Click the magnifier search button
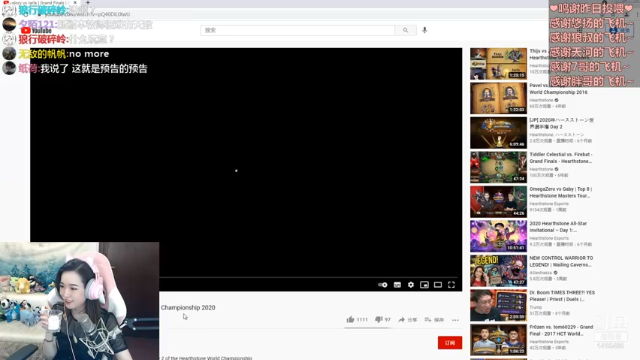 click(405, 30)
